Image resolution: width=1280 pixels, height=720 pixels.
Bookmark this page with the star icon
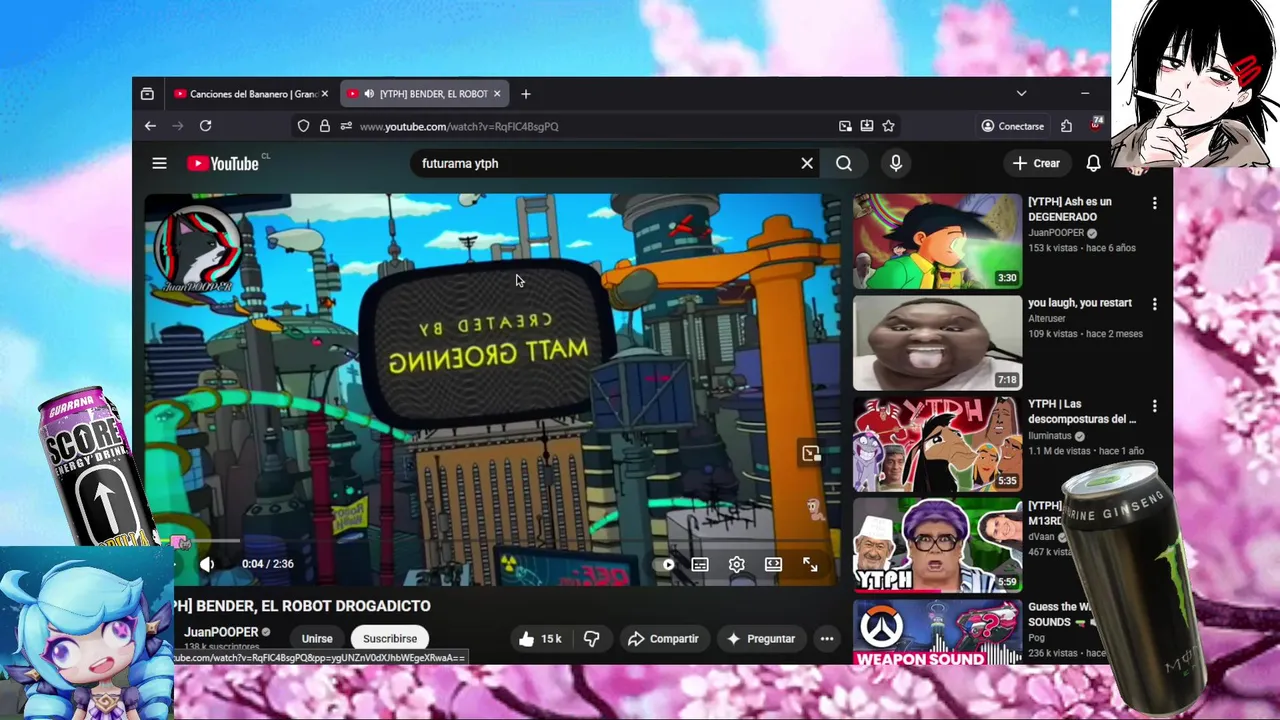[x=888, y=126]
